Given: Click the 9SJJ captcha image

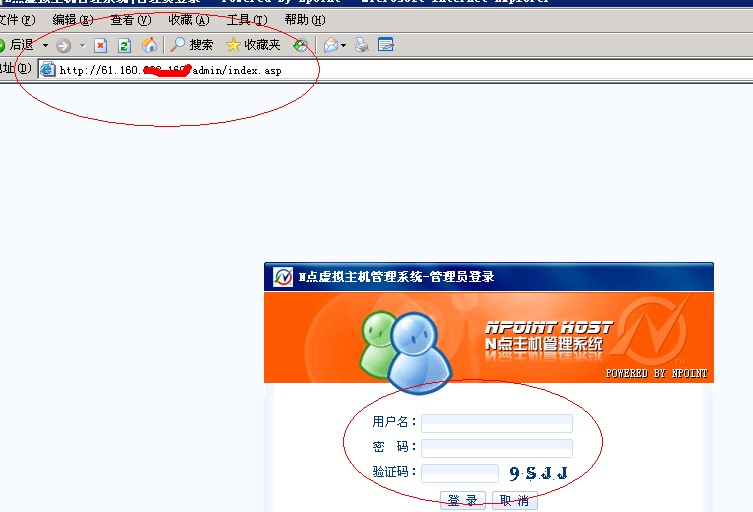Looking at the screenshot, I should click(538, 474).
